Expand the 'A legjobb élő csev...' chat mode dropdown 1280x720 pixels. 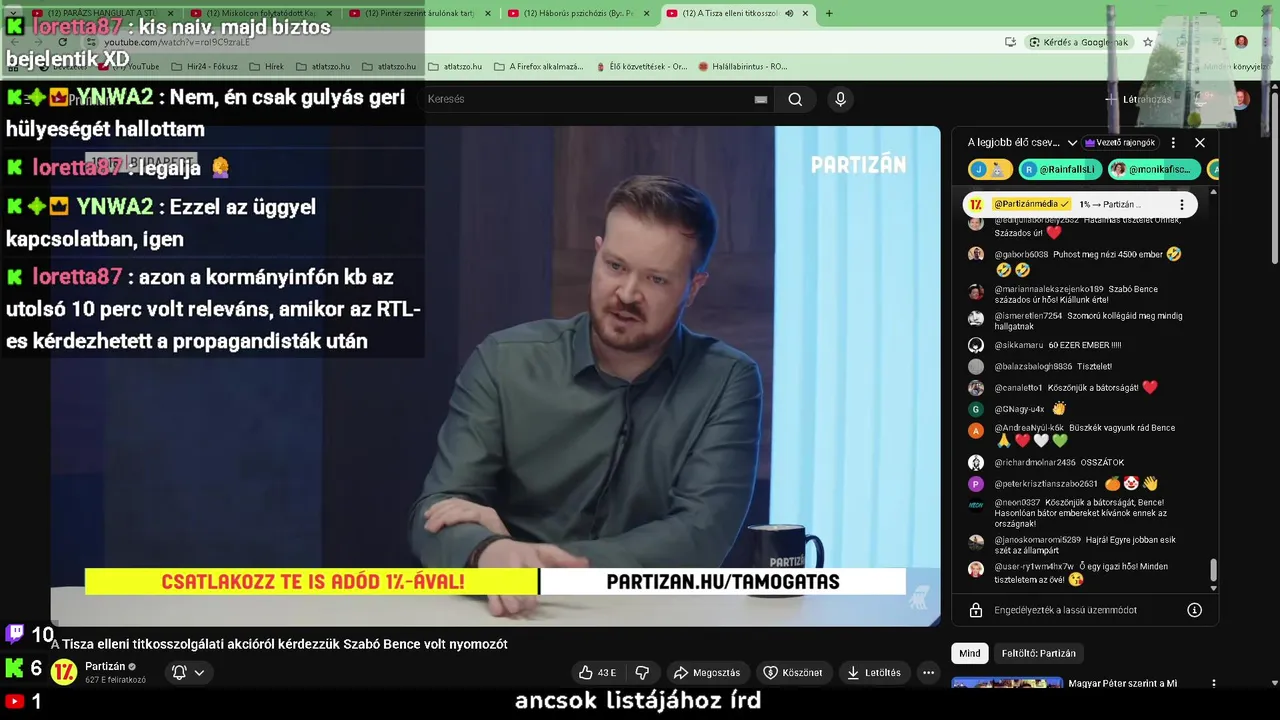pyautogui.click(x=1022, y=143)
